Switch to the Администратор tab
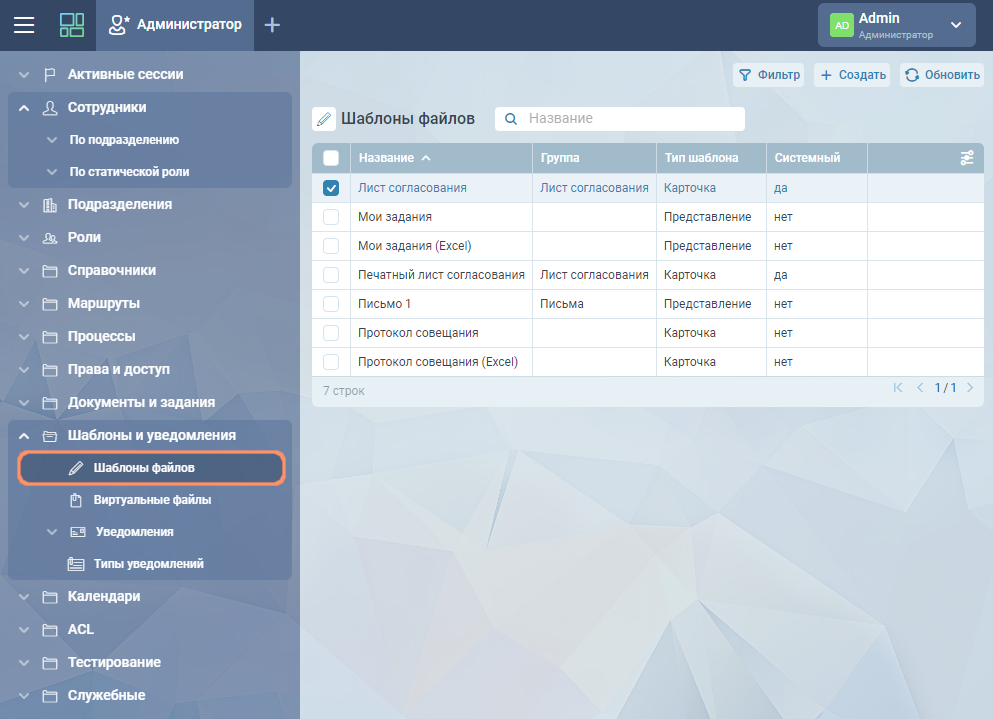993x719 pixels. click(x=175, y=25)
